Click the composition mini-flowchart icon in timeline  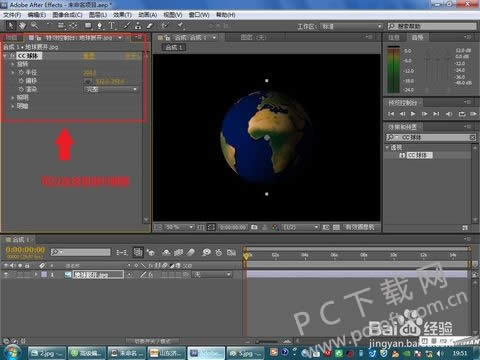click(122, 253)
